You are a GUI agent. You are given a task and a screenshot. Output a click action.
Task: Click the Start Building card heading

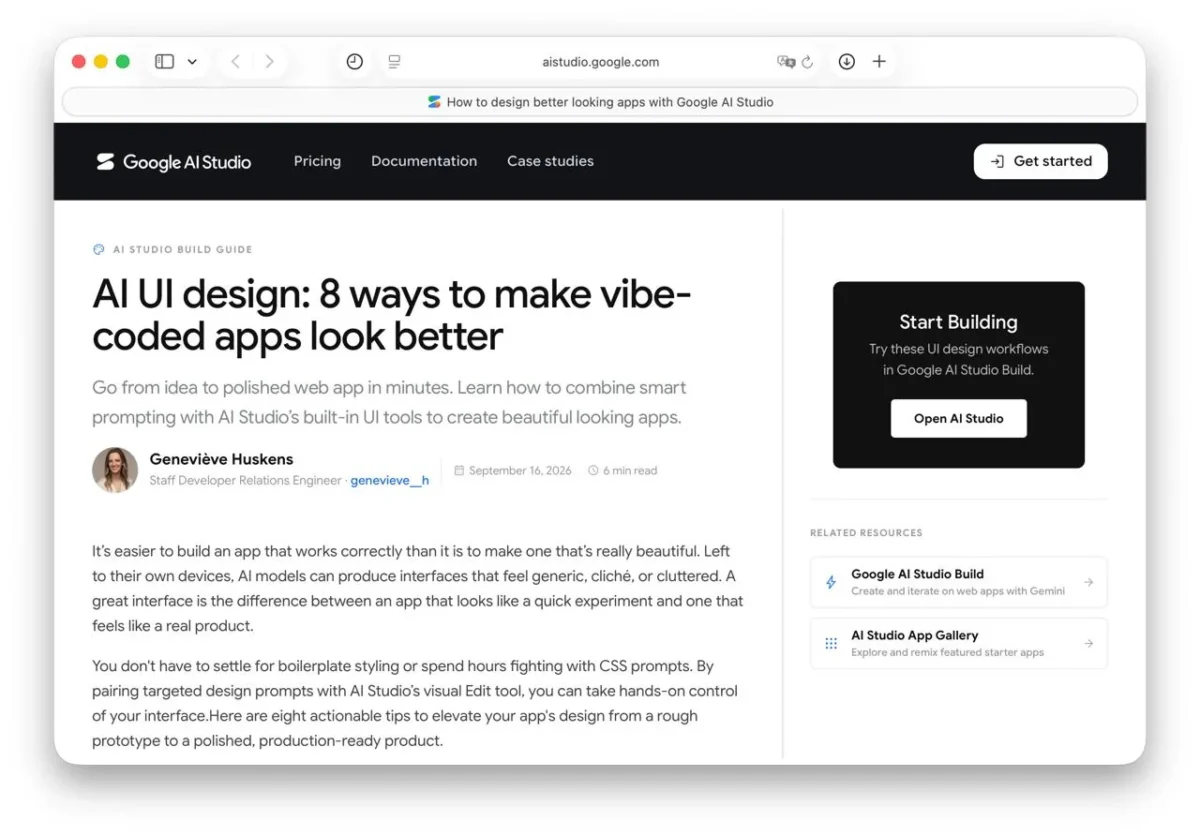point(958,322)
